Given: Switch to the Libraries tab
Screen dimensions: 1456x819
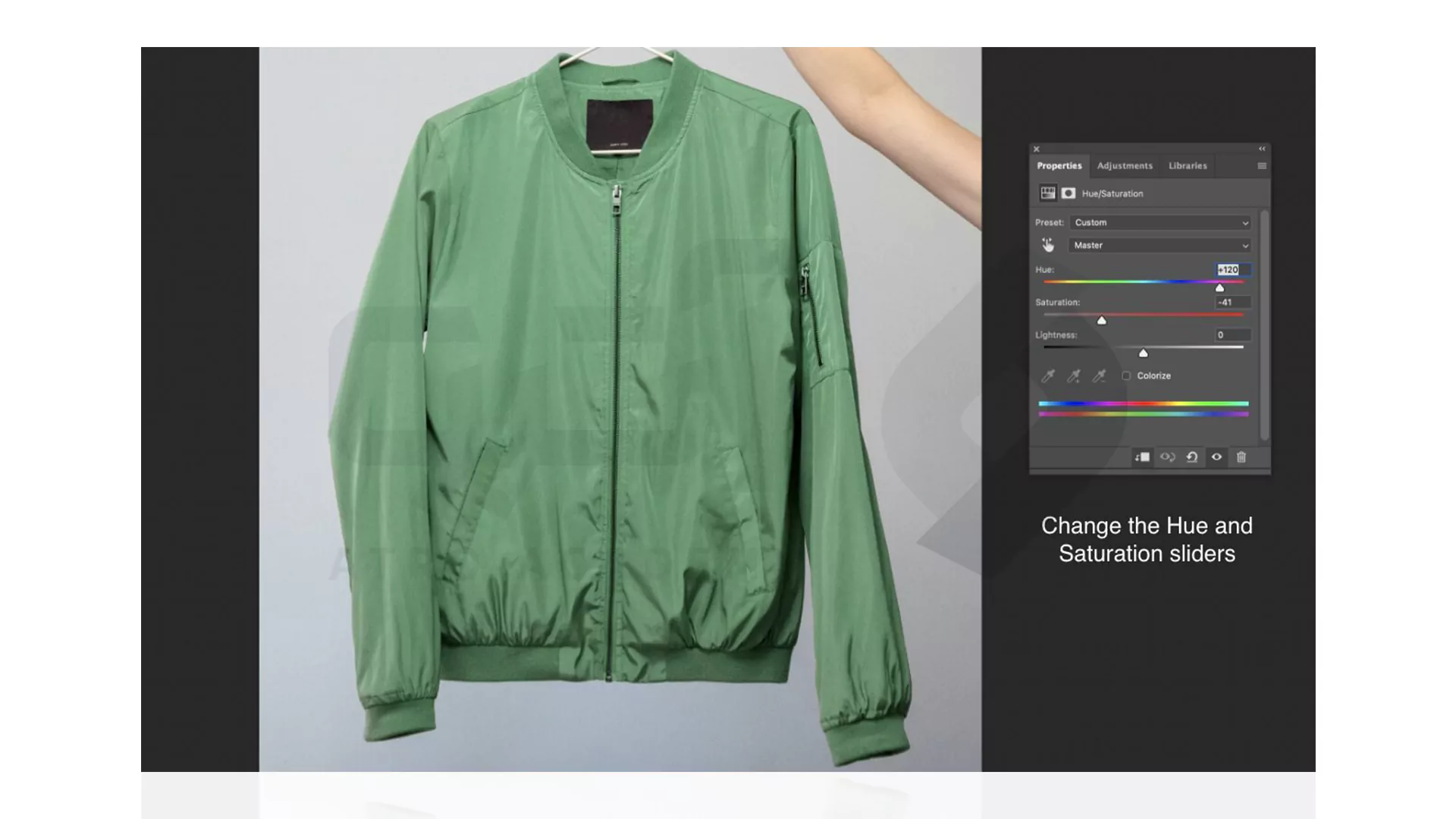Looking at the screenshot, I should (1186, 165).
